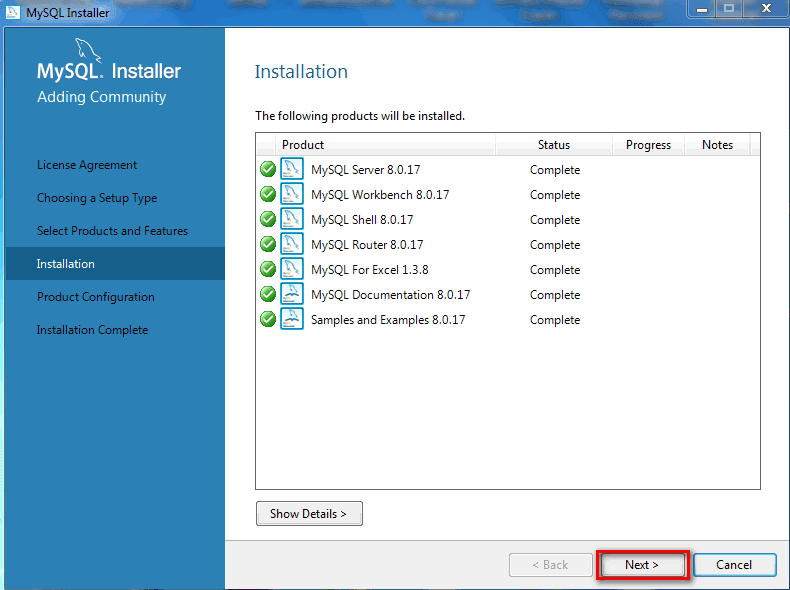Open Choosing a Setup Type step
The width and height of the screenshot is (790, 590).
click(x=97, y=198)
